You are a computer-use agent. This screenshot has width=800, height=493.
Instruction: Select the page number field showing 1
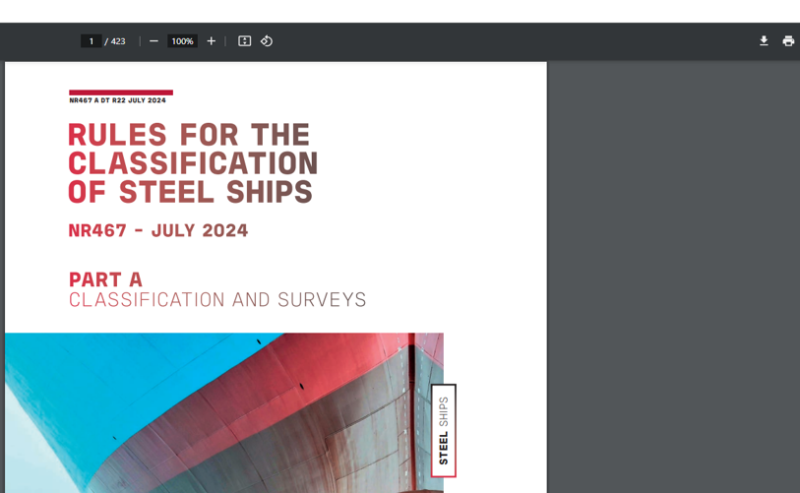(x=91, y=41)
